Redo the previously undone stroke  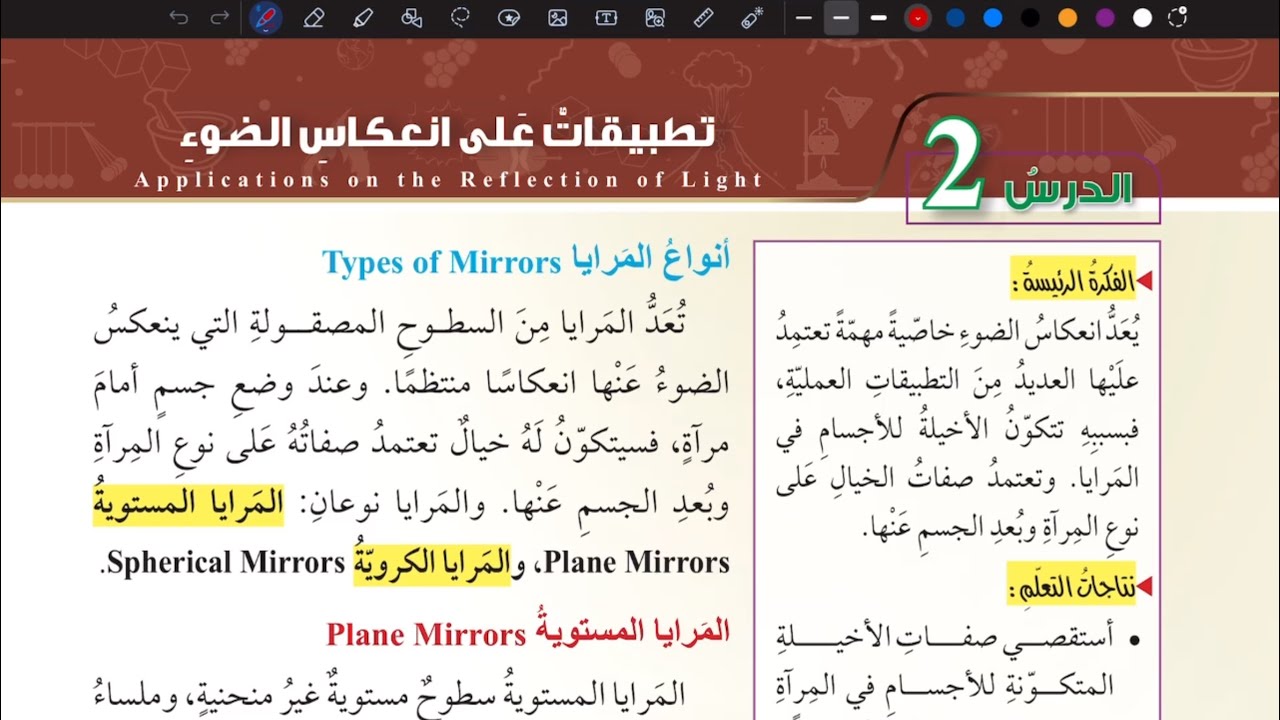[x=220, y=18]
